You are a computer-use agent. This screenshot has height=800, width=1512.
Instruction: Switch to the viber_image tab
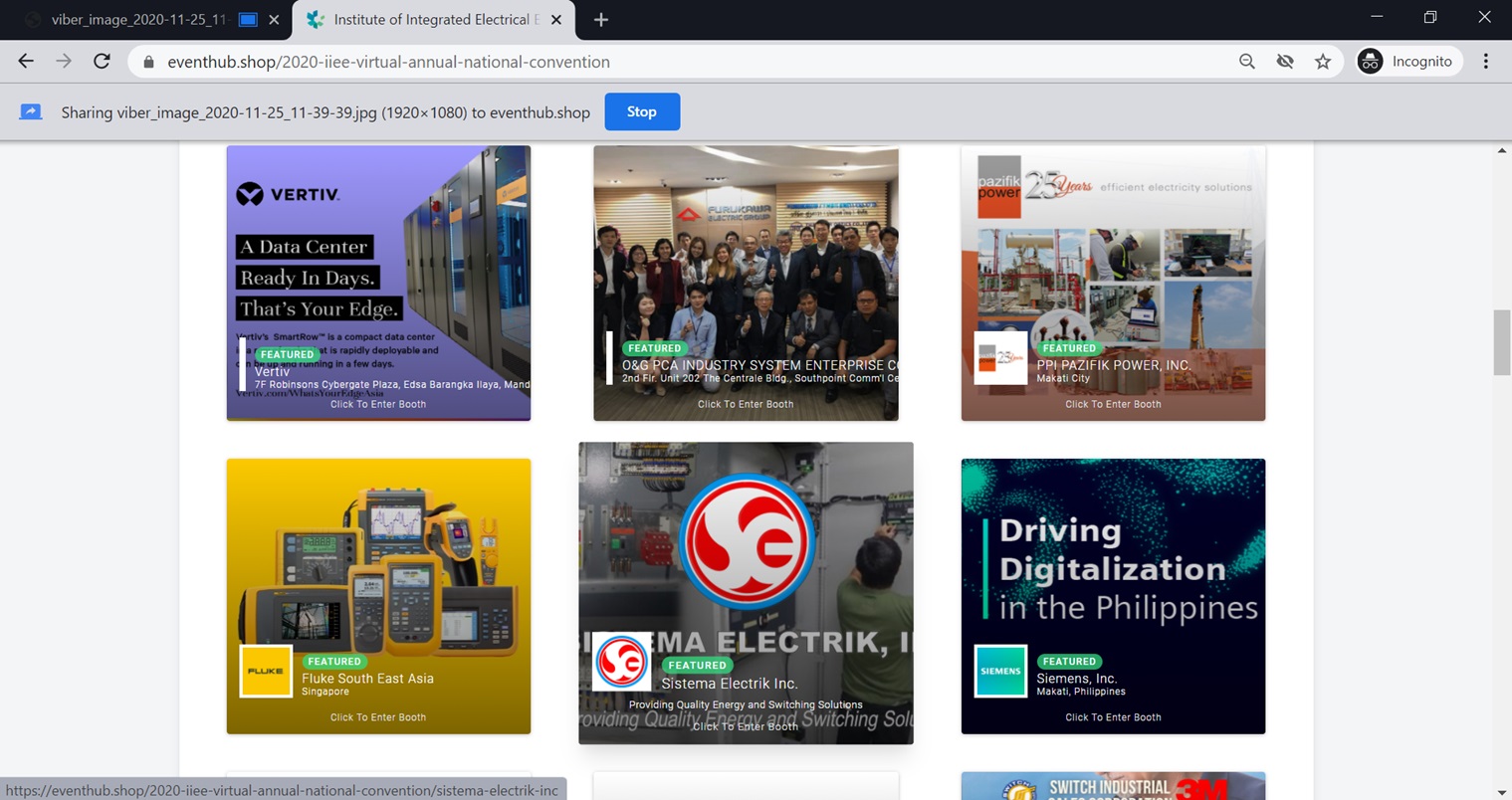click(x=139, y=20)
